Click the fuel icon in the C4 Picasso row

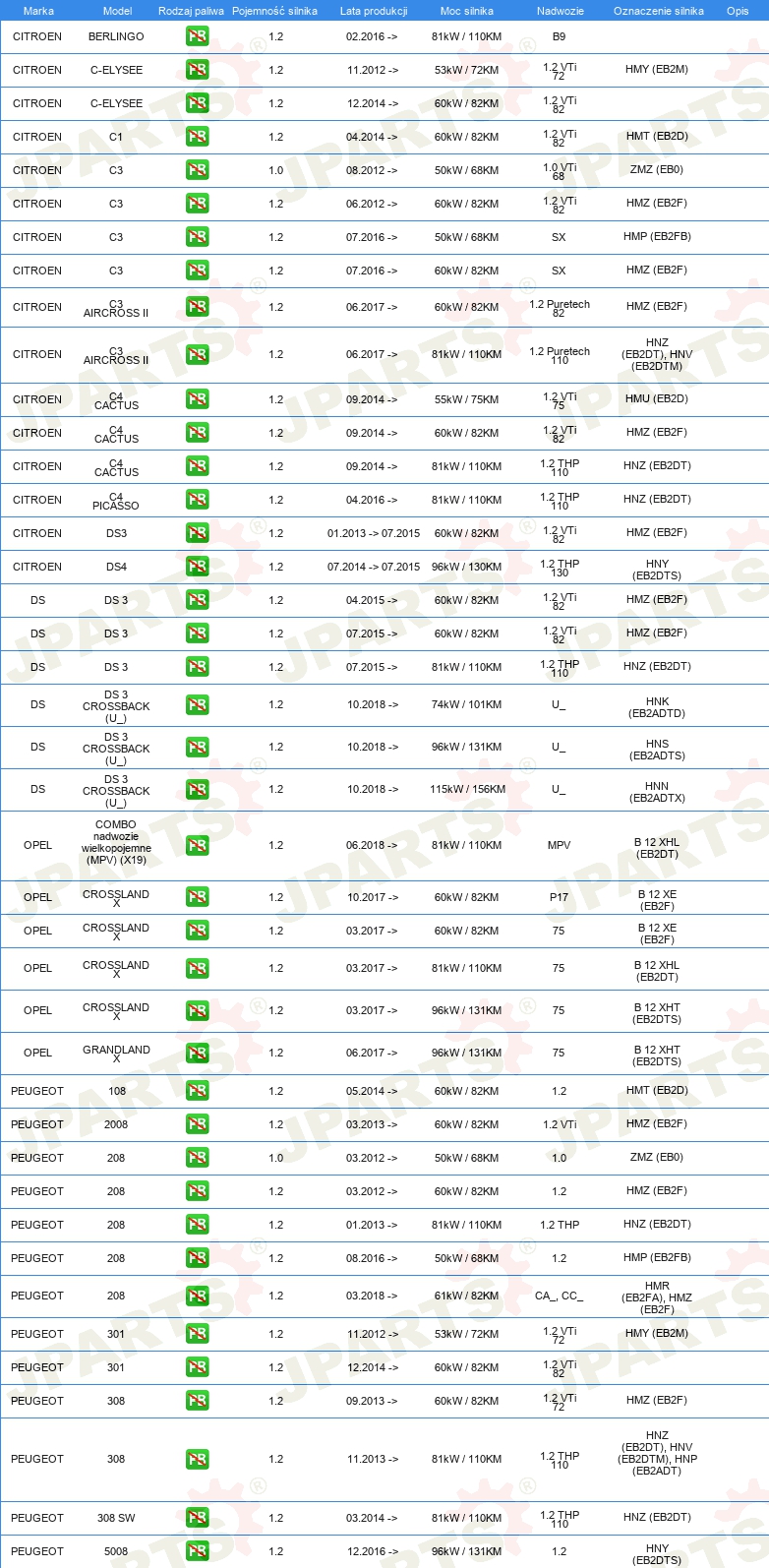(197, 500)
